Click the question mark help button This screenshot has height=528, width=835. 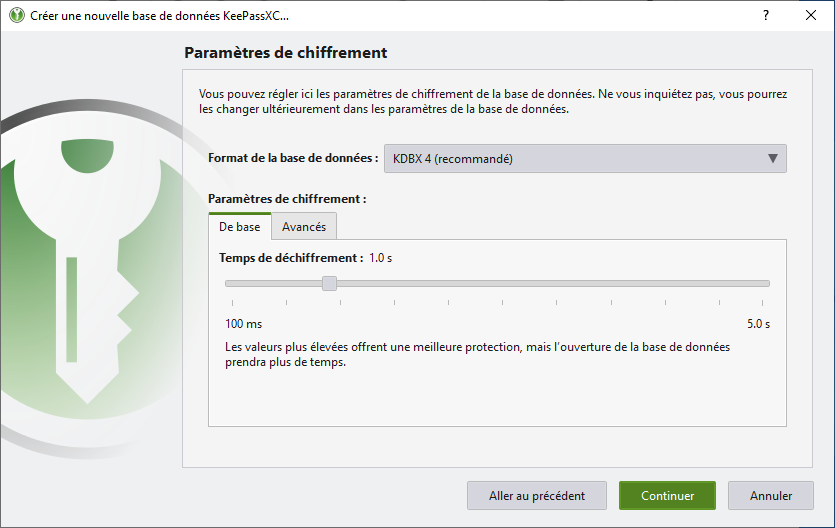click(x=766, y=15)
